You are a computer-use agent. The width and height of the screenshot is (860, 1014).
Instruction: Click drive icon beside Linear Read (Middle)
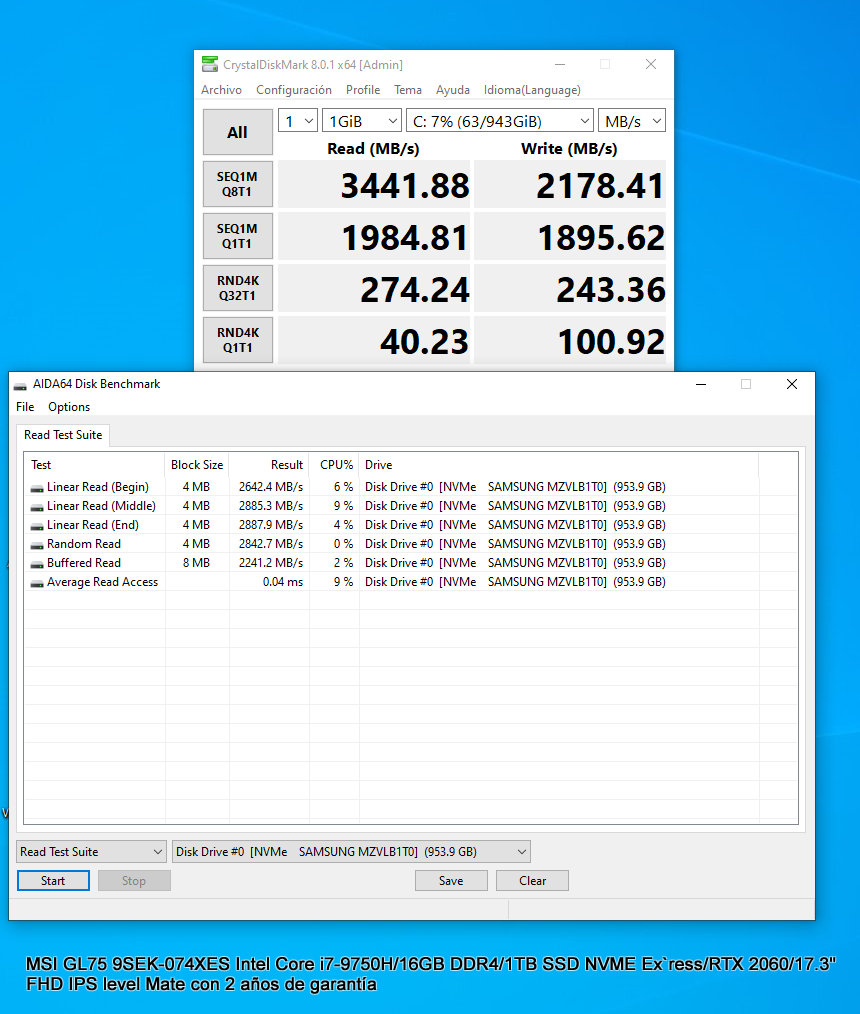pos(37,506)
